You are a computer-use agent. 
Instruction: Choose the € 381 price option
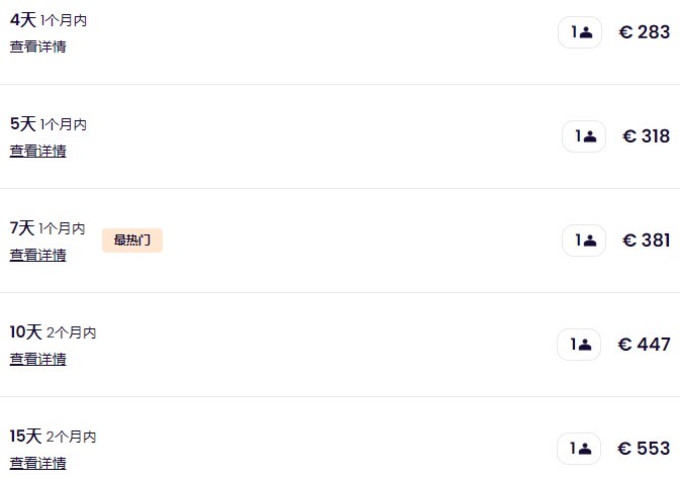(646, 240)
